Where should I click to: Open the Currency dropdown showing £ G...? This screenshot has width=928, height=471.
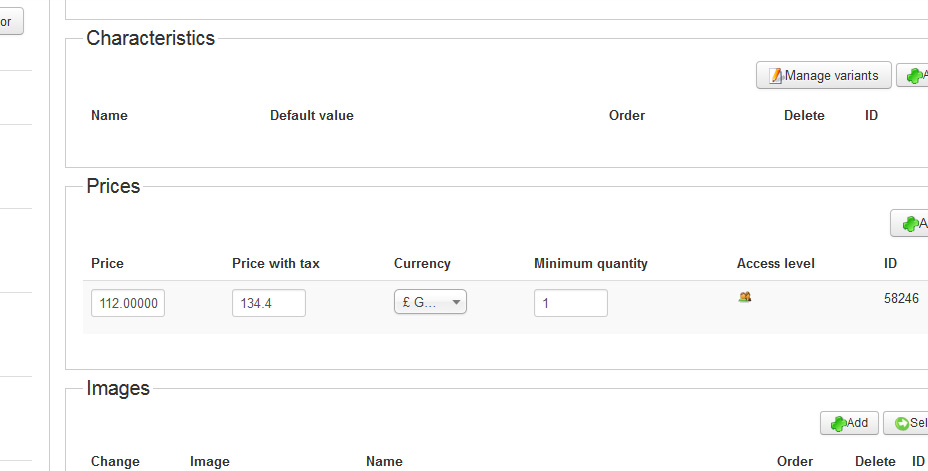tap(430, 302)
